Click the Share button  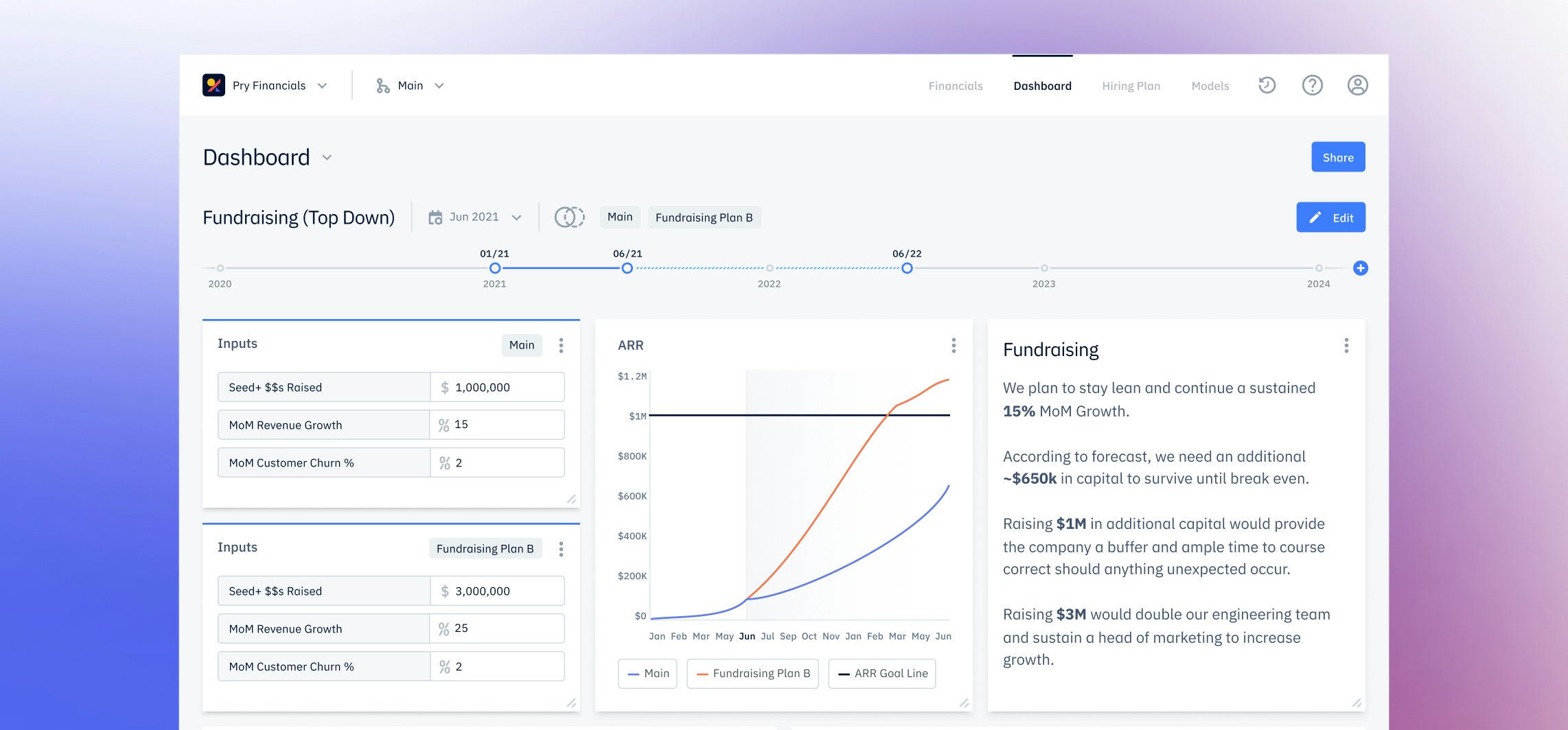pyautogui.click(x=1337, y=156)
